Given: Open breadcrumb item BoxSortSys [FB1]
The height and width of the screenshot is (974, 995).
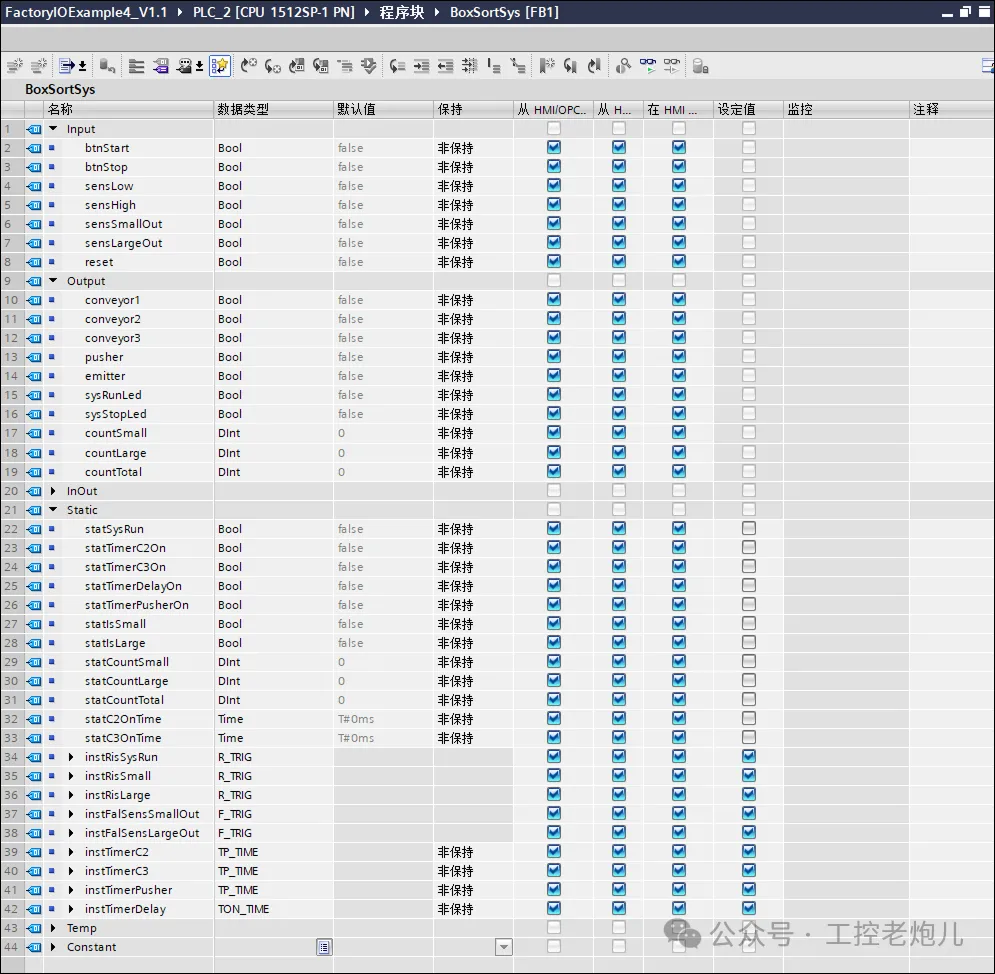Looking at the screenshot, I should pos(504,12).
